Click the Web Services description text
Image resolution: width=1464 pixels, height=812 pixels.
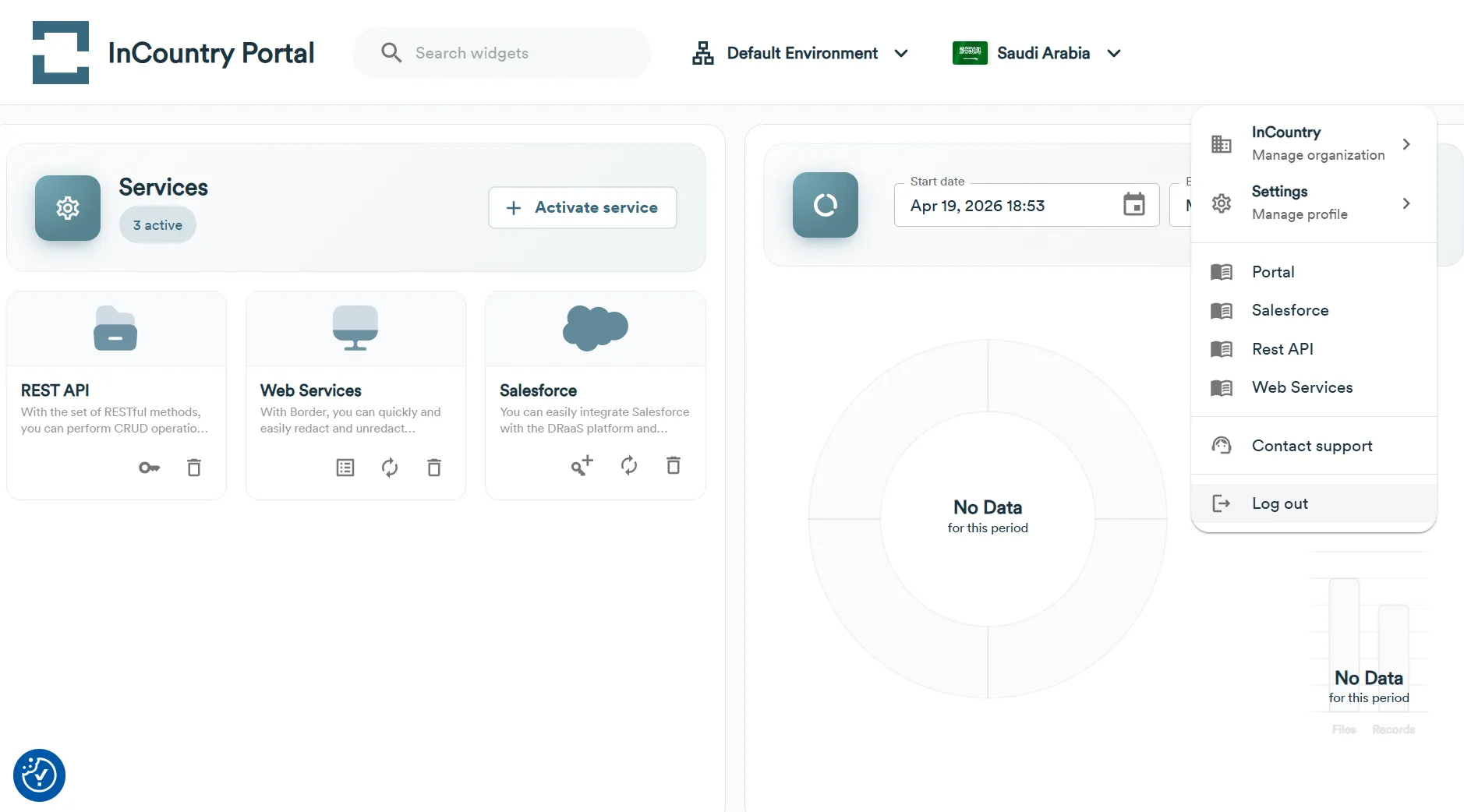coord(351,420)
